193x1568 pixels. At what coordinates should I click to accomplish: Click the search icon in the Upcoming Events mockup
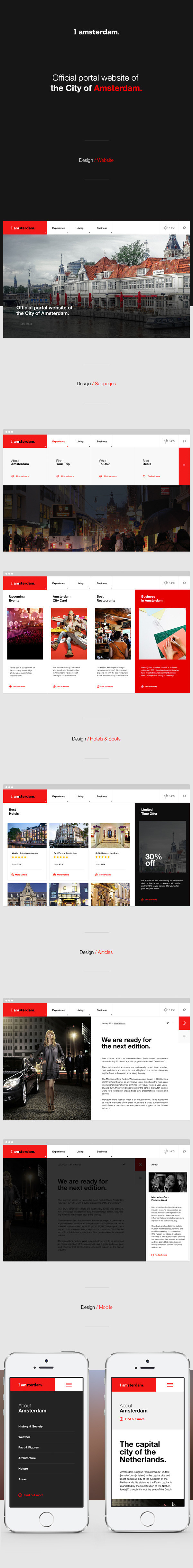point(184,583)
